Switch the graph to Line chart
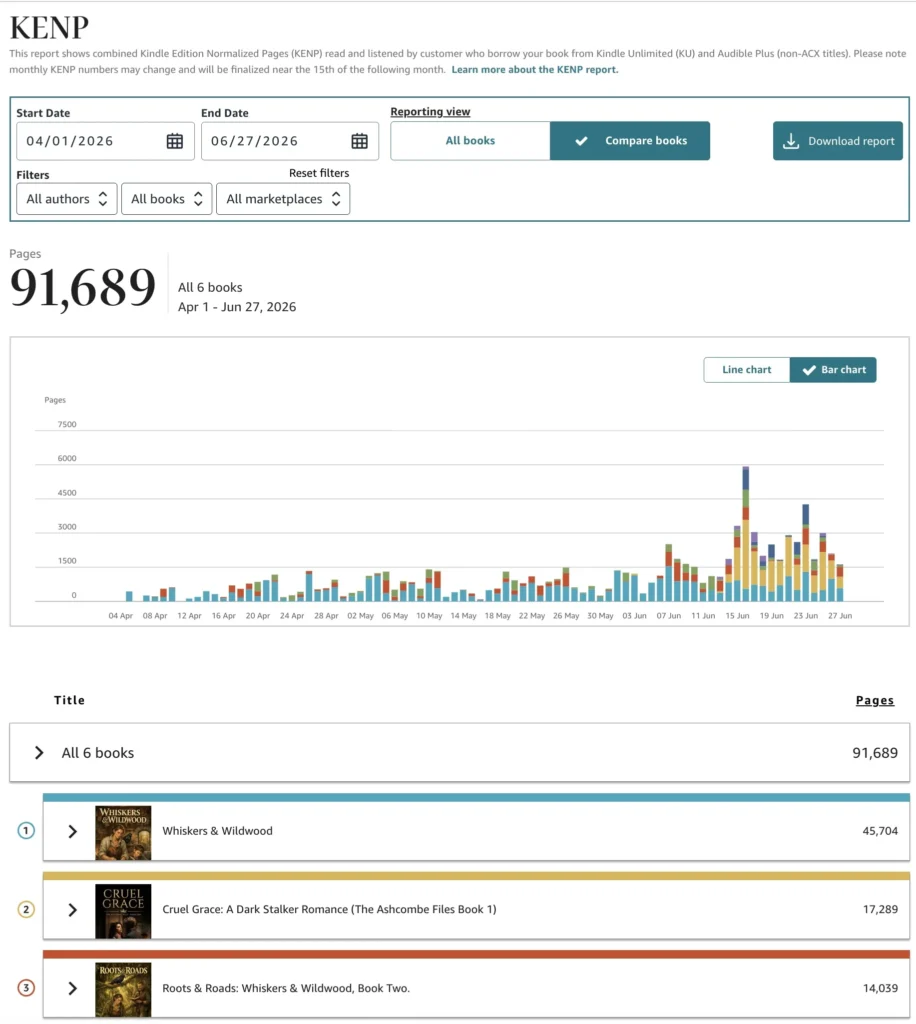 [746, 370]
